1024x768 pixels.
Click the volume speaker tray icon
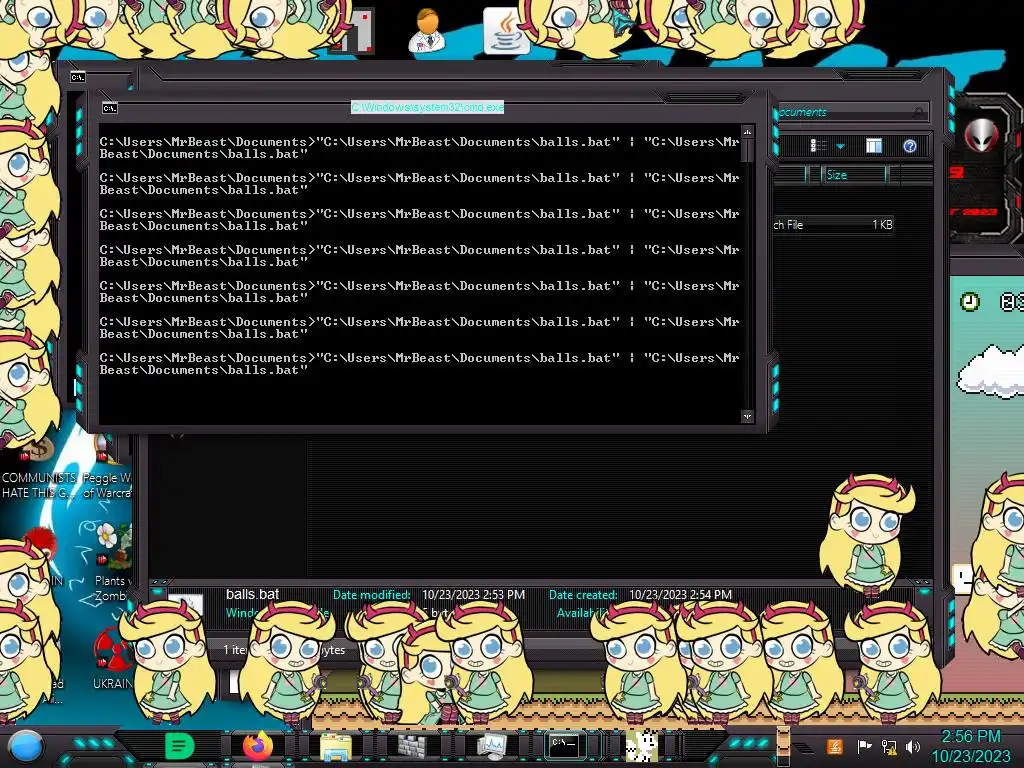coord(913,746)
